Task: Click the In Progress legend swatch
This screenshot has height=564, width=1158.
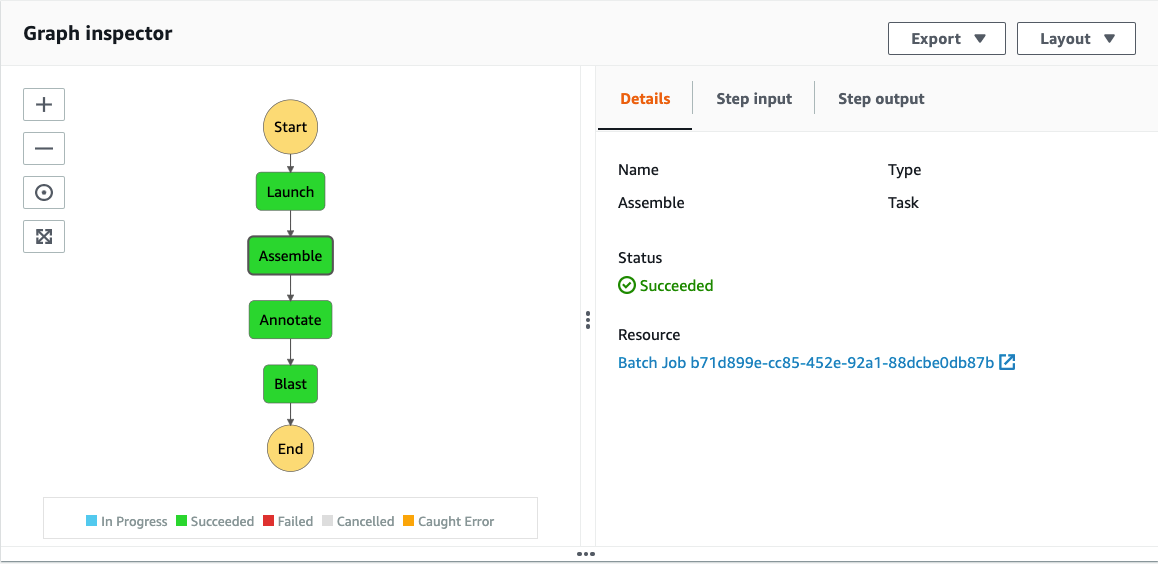Action: [x=92, y=521]
